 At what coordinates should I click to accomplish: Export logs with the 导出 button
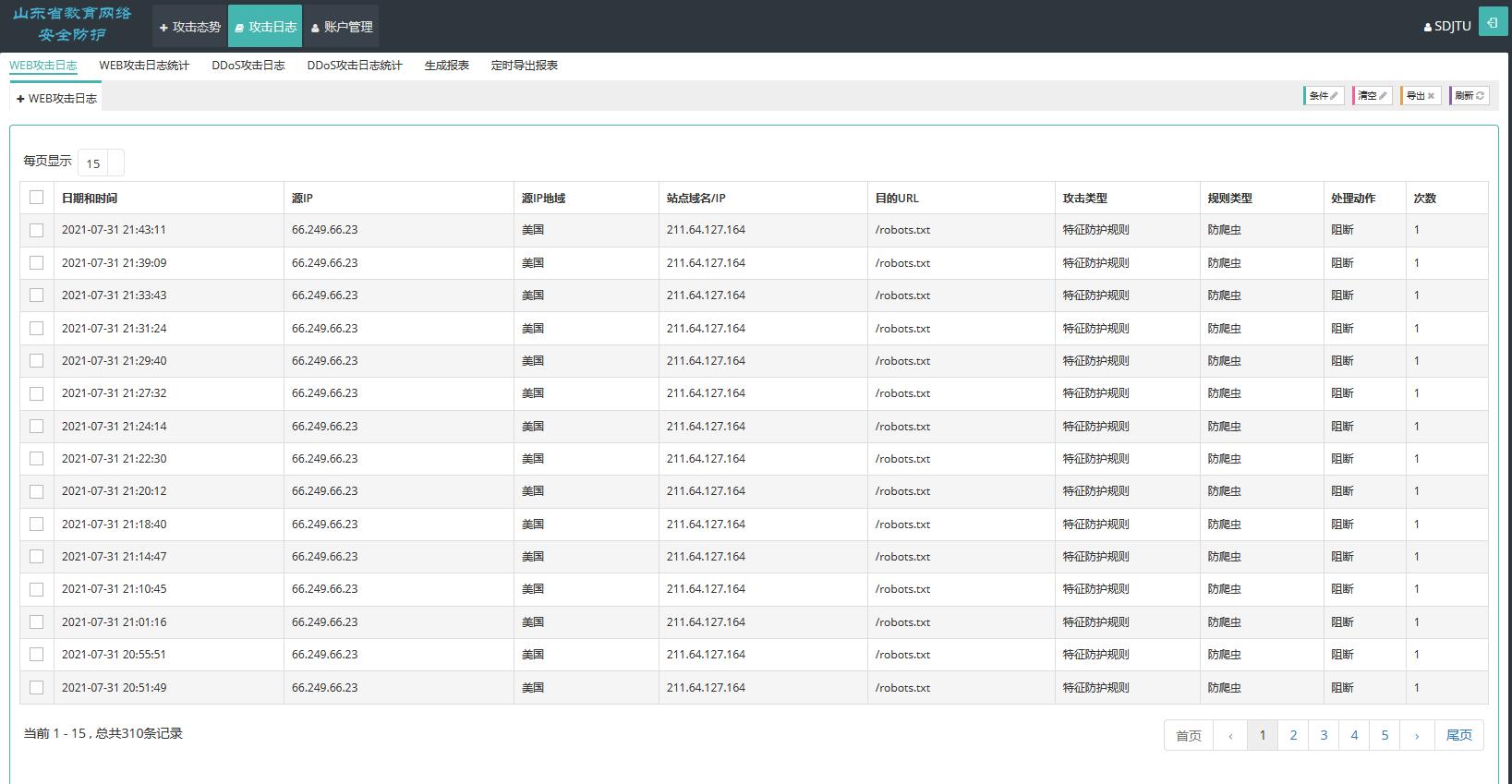pyautogui.click(x=1421, y=95)
